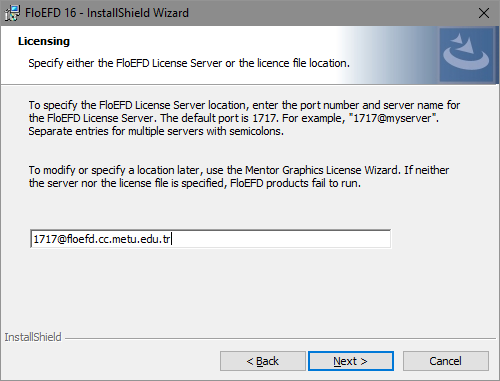Go back using the Back button
The width and height of the screenshot is (500, 381).
pos(263,361)
